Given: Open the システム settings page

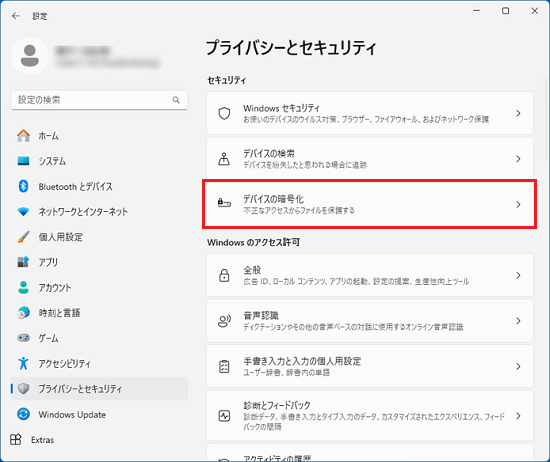Looking at the screenshot, I should click(x=100, y=161).
